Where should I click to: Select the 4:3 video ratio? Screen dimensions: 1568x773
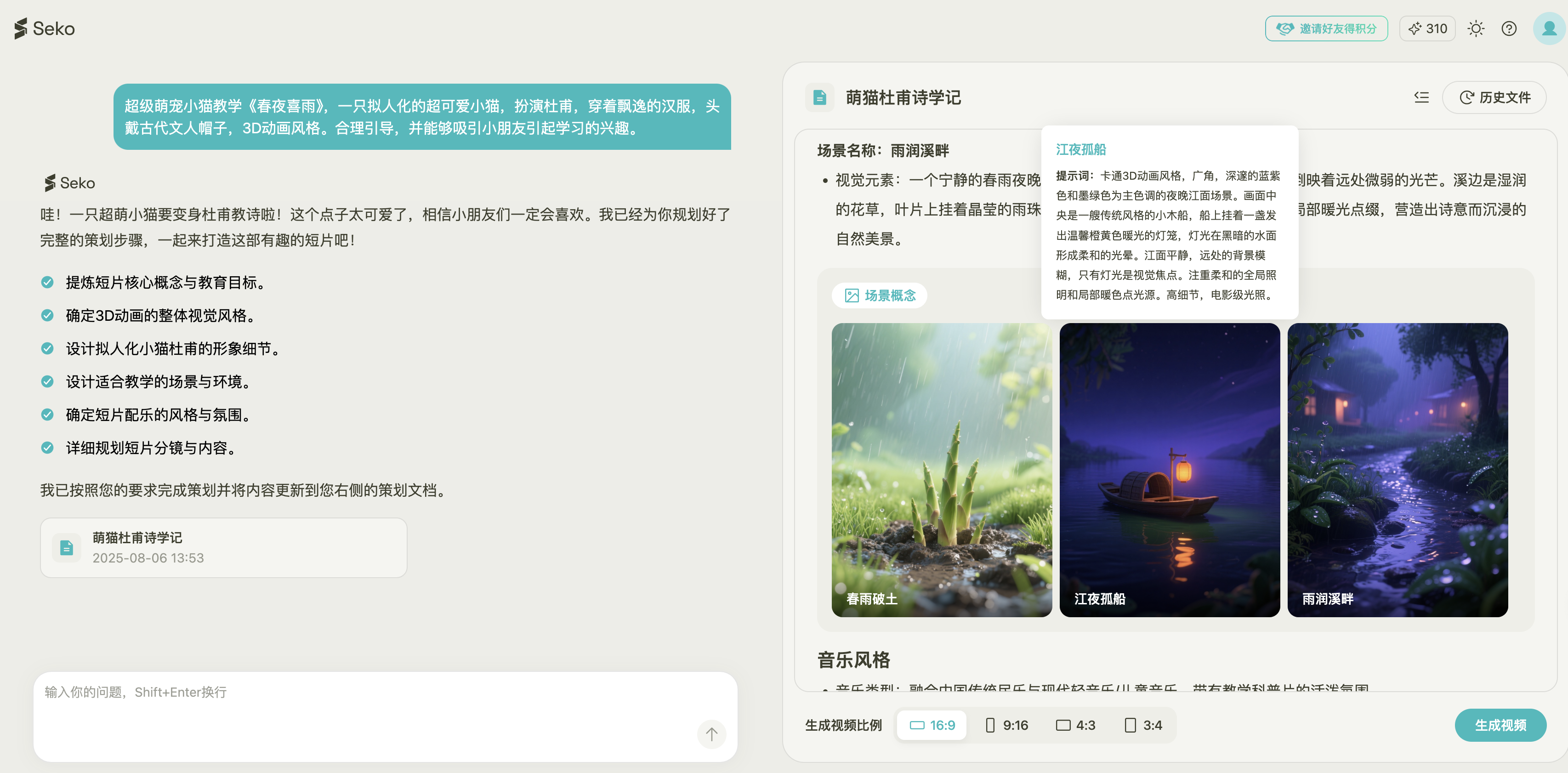pyautogui.click(x=1075, y=726)
